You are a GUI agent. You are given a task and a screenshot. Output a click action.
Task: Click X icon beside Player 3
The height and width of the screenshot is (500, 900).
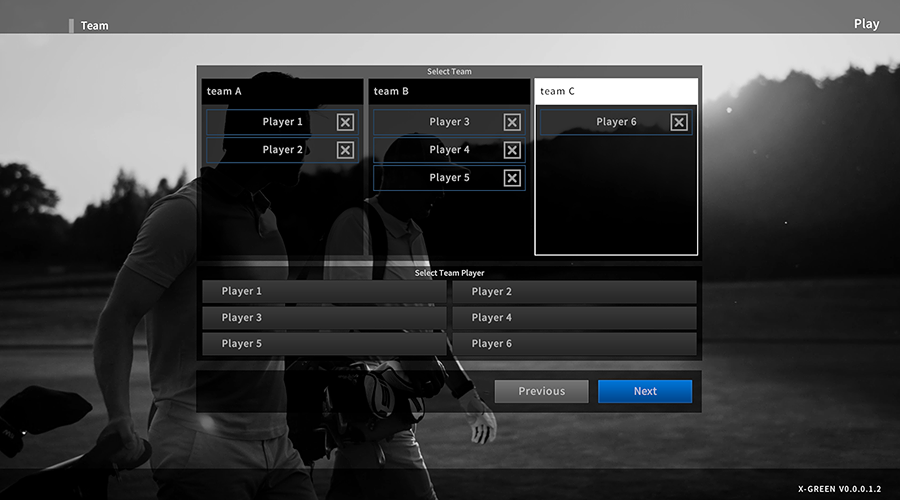click(512, 122)
